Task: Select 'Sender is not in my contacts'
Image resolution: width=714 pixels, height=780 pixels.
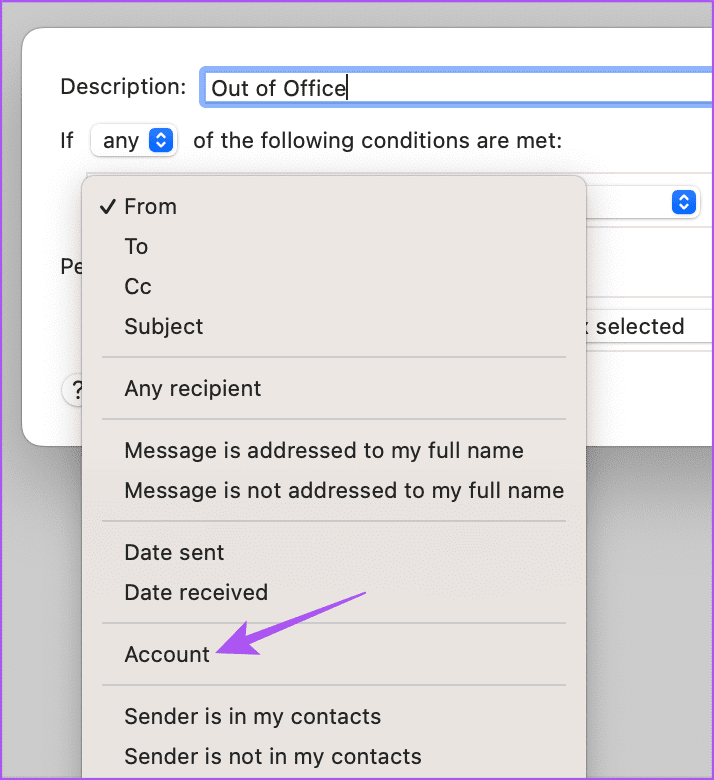Action: [x=334, y=757]
